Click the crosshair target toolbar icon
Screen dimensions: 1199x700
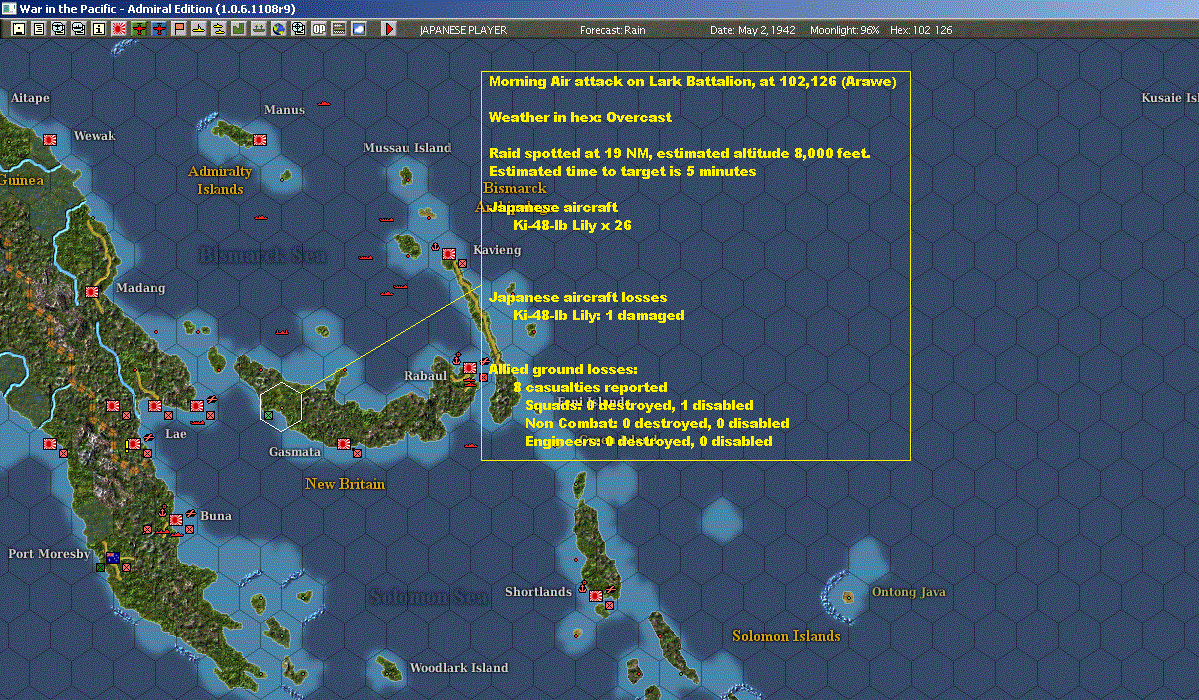tap(298, 29)
